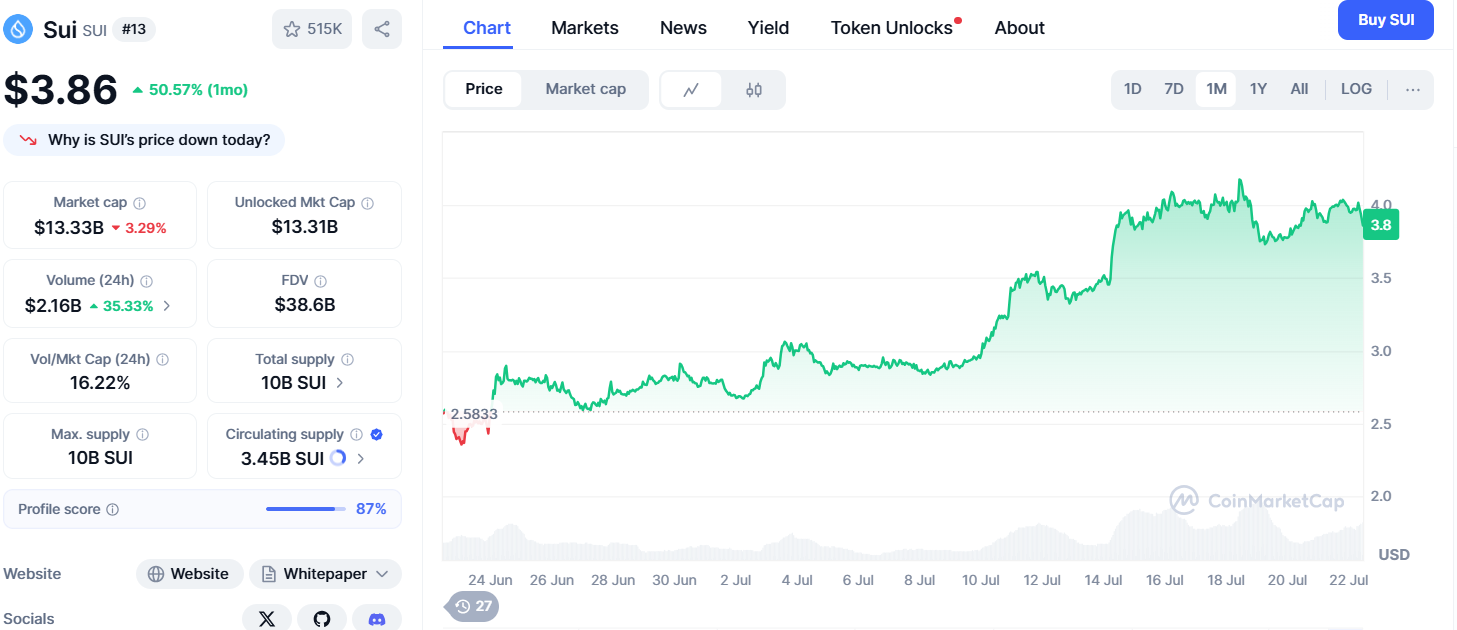Screen dimensions: 1457x630
Task: Set chart range to 7D
Action: 1174,89
